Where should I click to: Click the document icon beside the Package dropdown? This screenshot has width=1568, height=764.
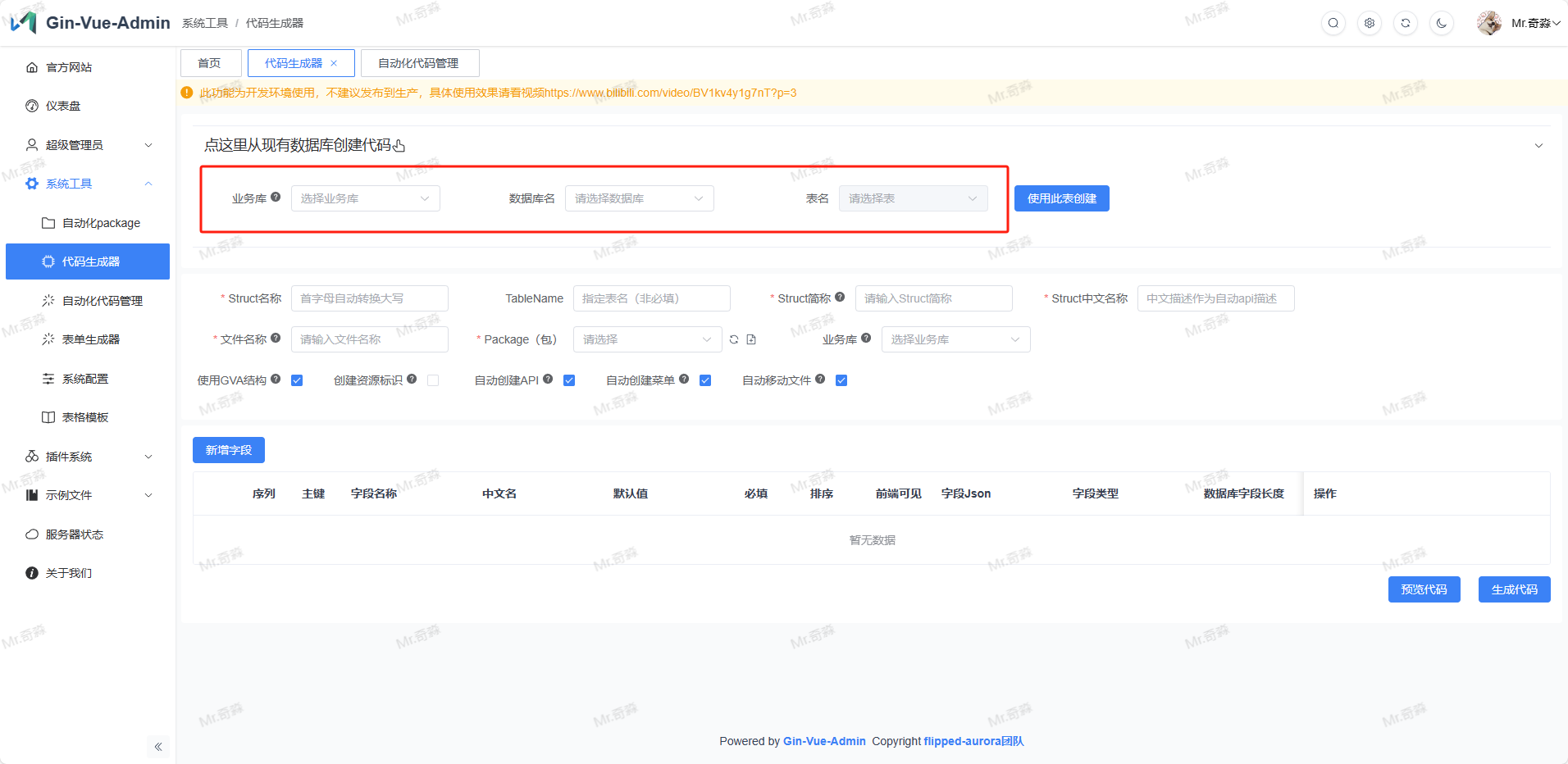point(751,339)
